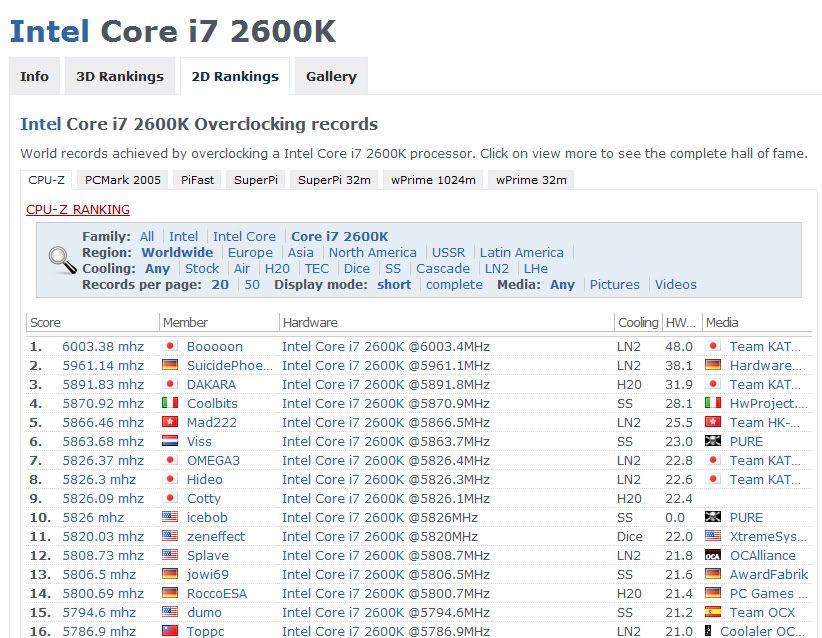Screen dimensions: 822x638
Task: Show 50 records per page
Action: coord(252,285)
